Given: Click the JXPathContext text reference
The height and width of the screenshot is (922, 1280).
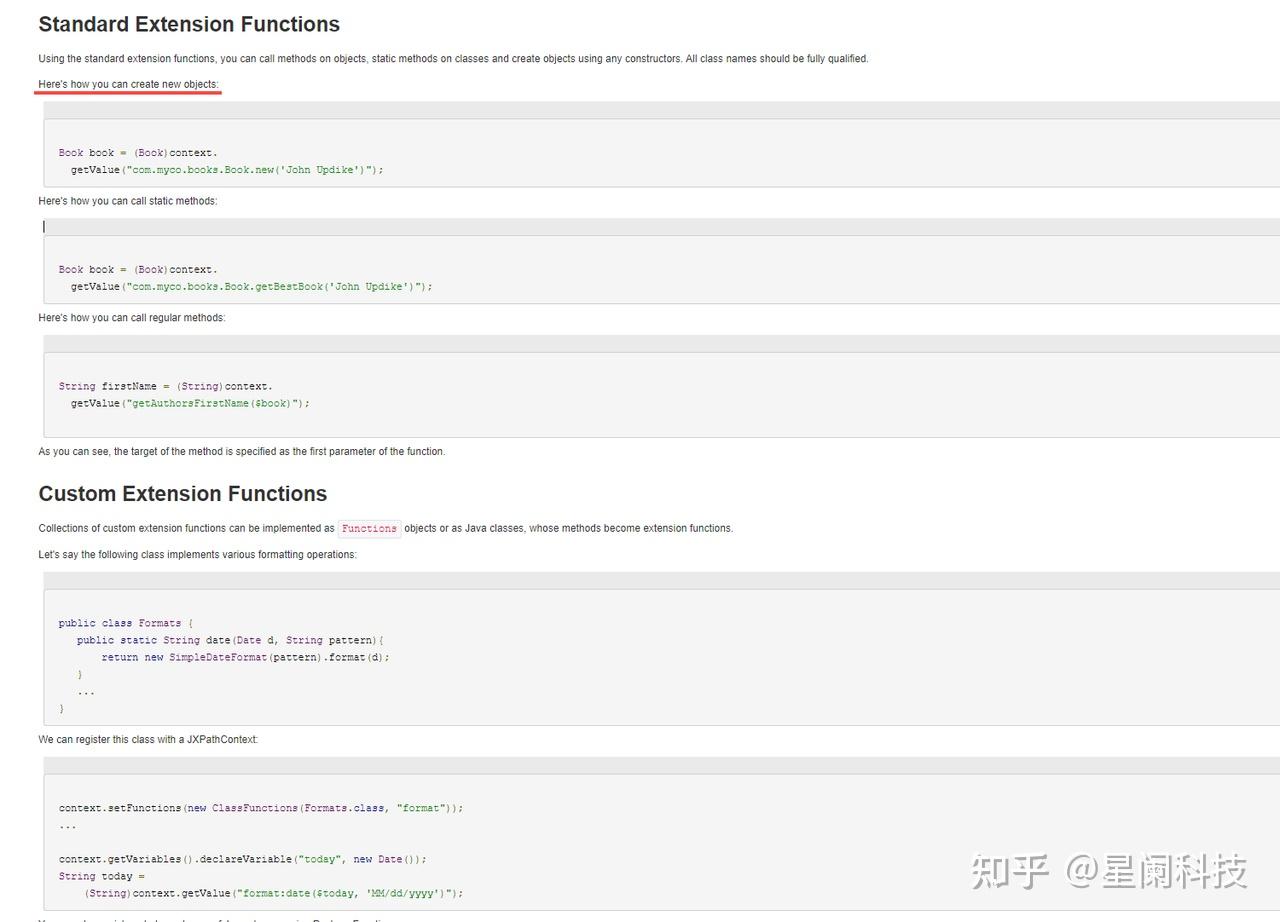Looking at the screenshot, I should (223, 739).
